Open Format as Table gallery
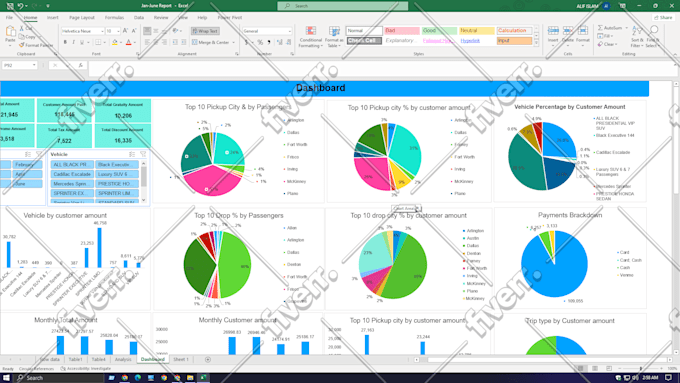This screenshot has width=680, height=383. point(334,37)
